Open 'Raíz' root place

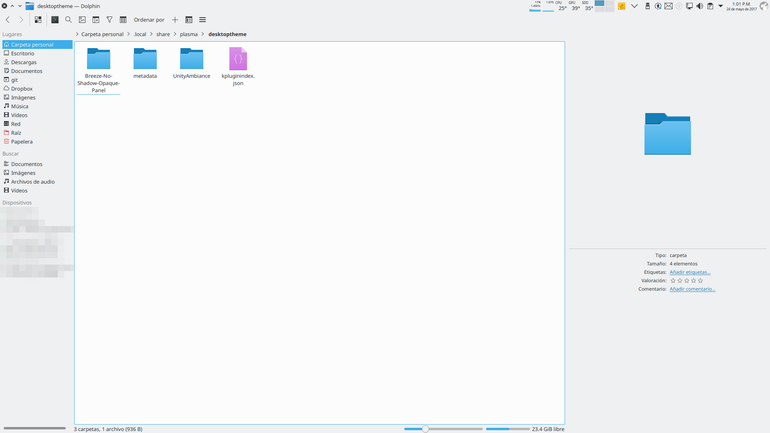point(37,133)
